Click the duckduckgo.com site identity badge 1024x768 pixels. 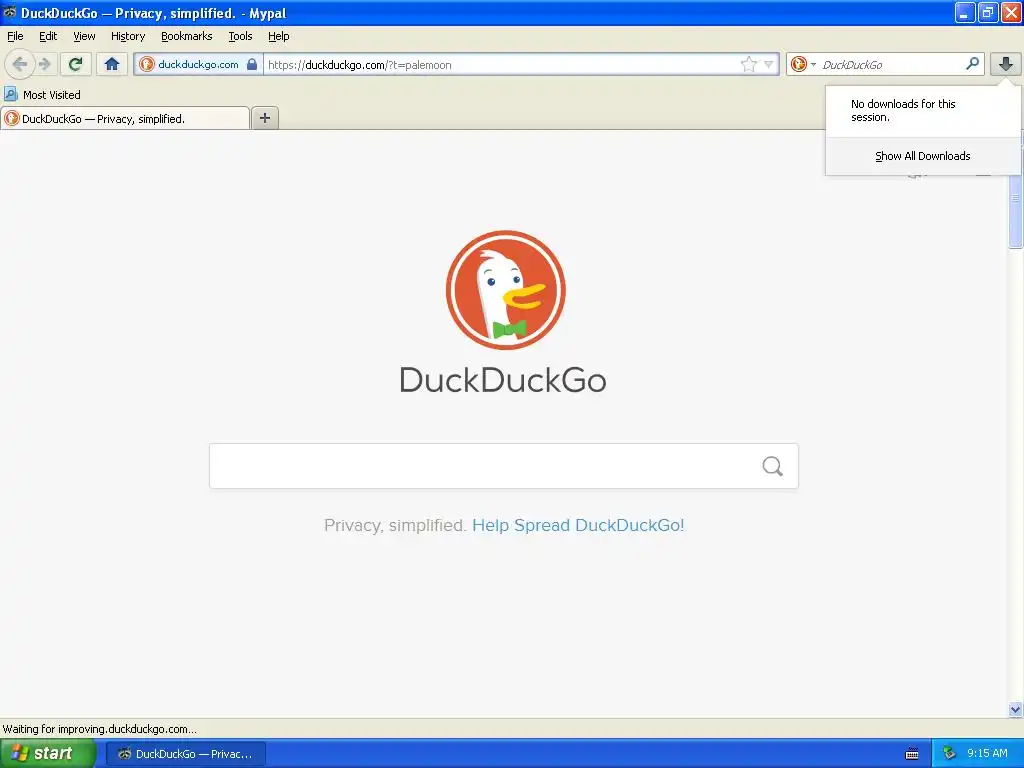[199, 64]
